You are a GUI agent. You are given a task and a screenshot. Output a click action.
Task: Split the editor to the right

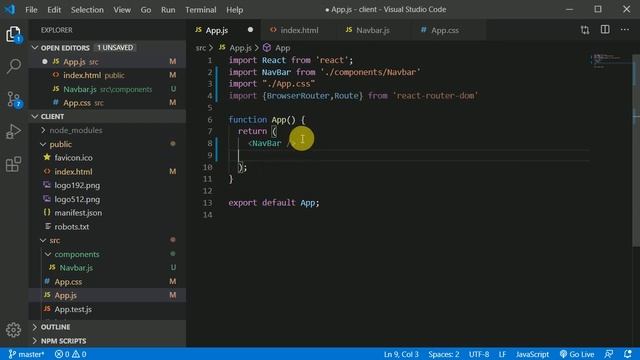click(605, 29)
